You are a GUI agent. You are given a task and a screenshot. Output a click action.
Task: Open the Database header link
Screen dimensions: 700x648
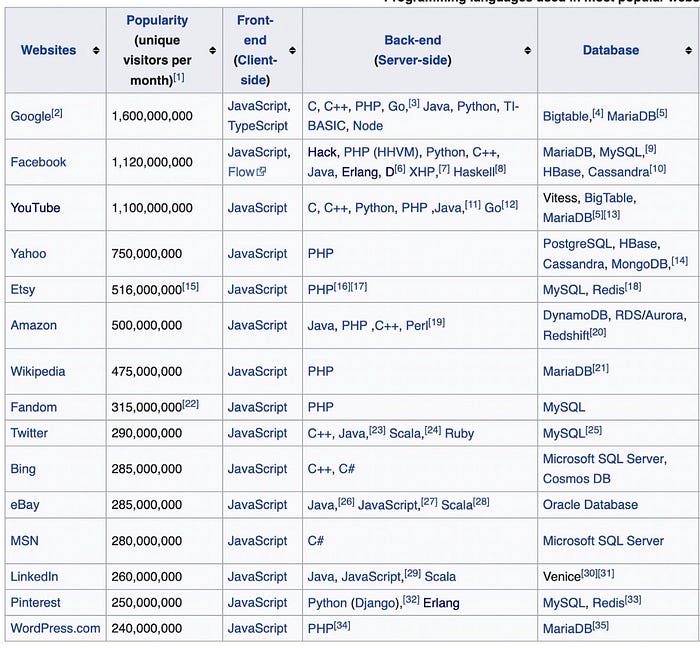pos(611,50)
